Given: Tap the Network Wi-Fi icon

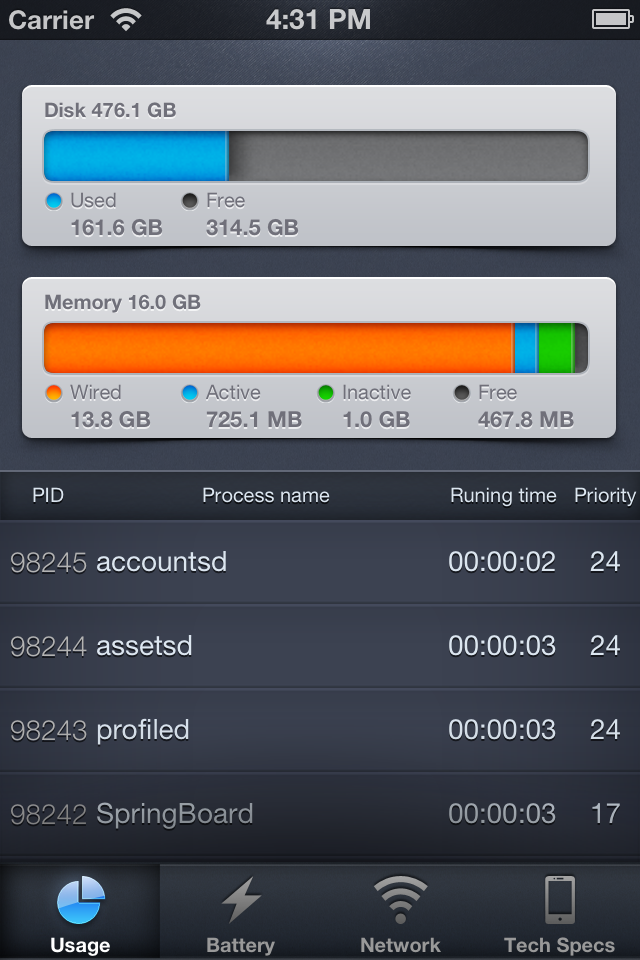Looking at the screenshot, I should [x=400, y=900].
